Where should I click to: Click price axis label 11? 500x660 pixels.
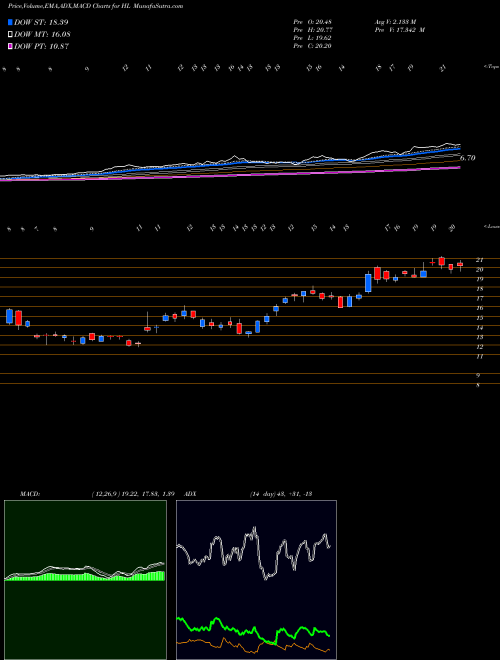tap(479, 357)
